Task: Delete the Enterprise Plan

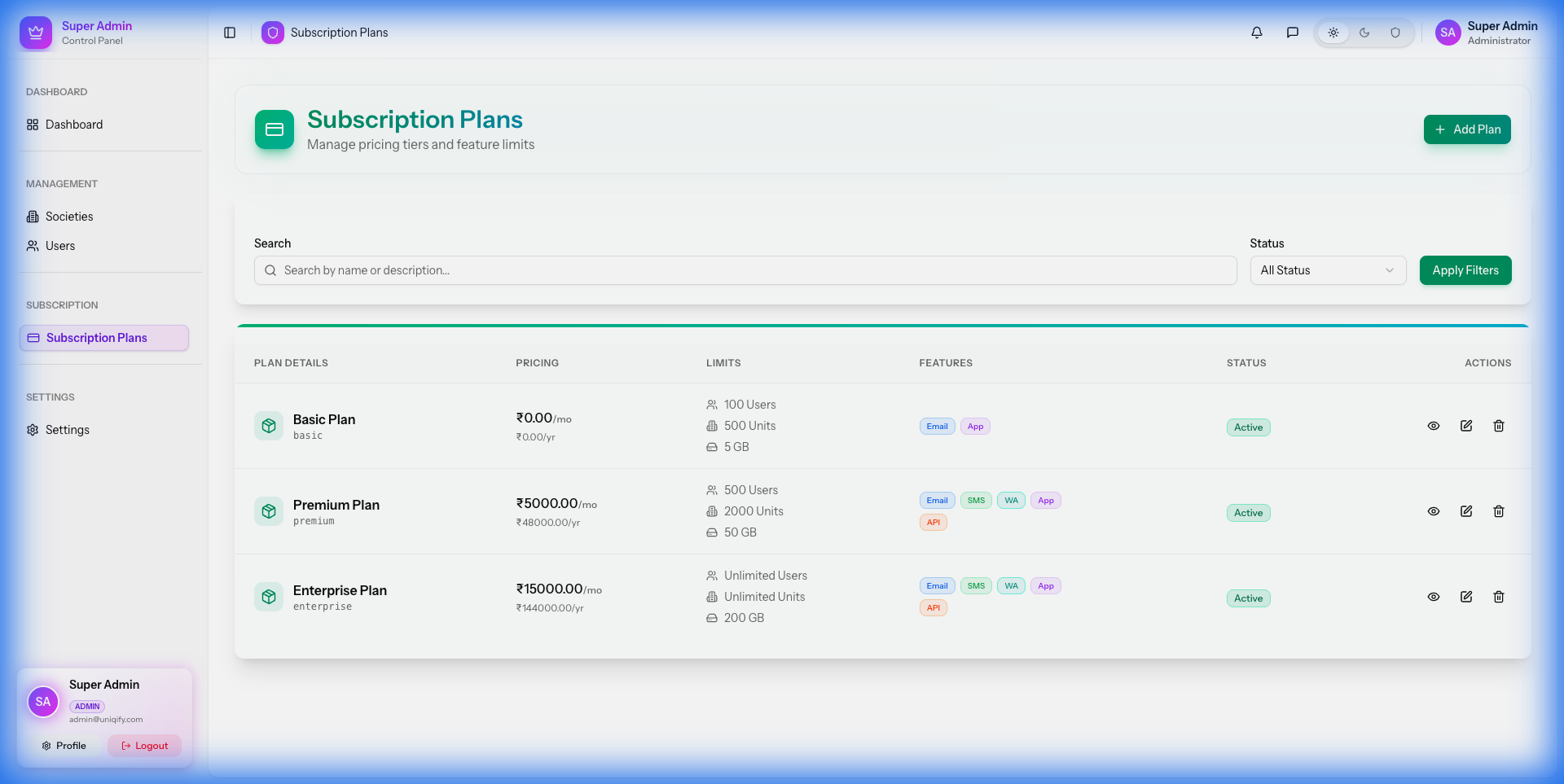Action: (1499, 597)
